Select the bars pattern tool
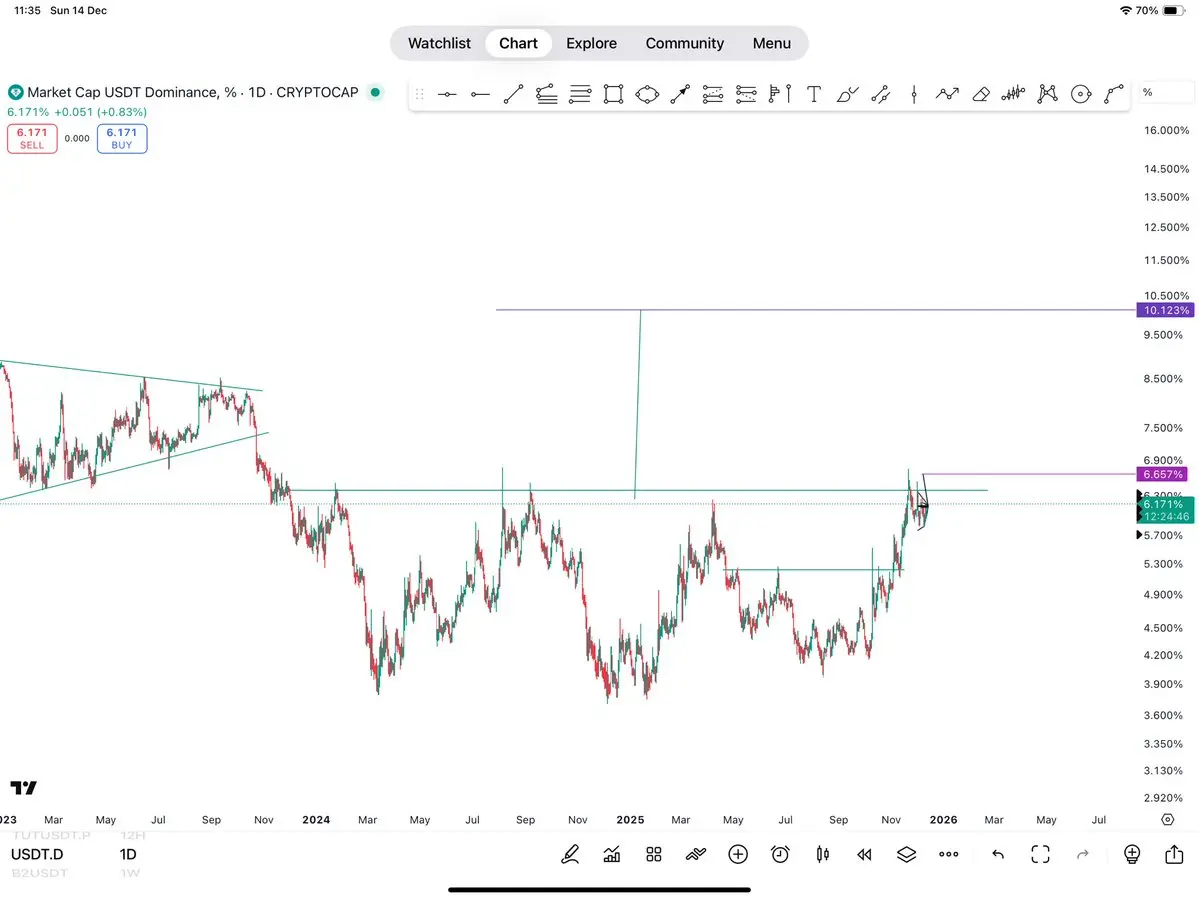This screenshot has height=899, width=1199. pos(1013,94)
